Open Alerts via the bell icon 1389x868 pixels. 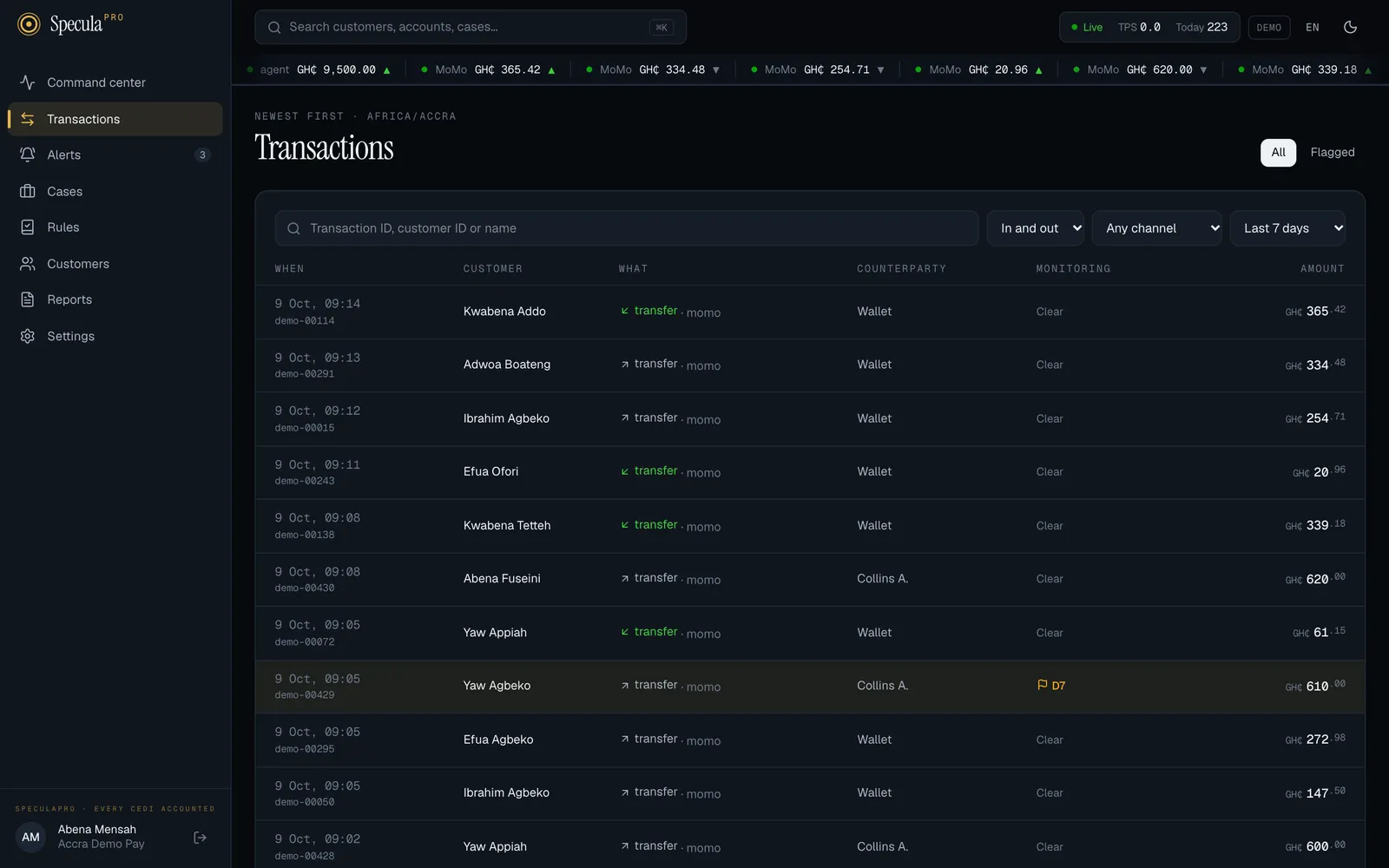point(28,155)
